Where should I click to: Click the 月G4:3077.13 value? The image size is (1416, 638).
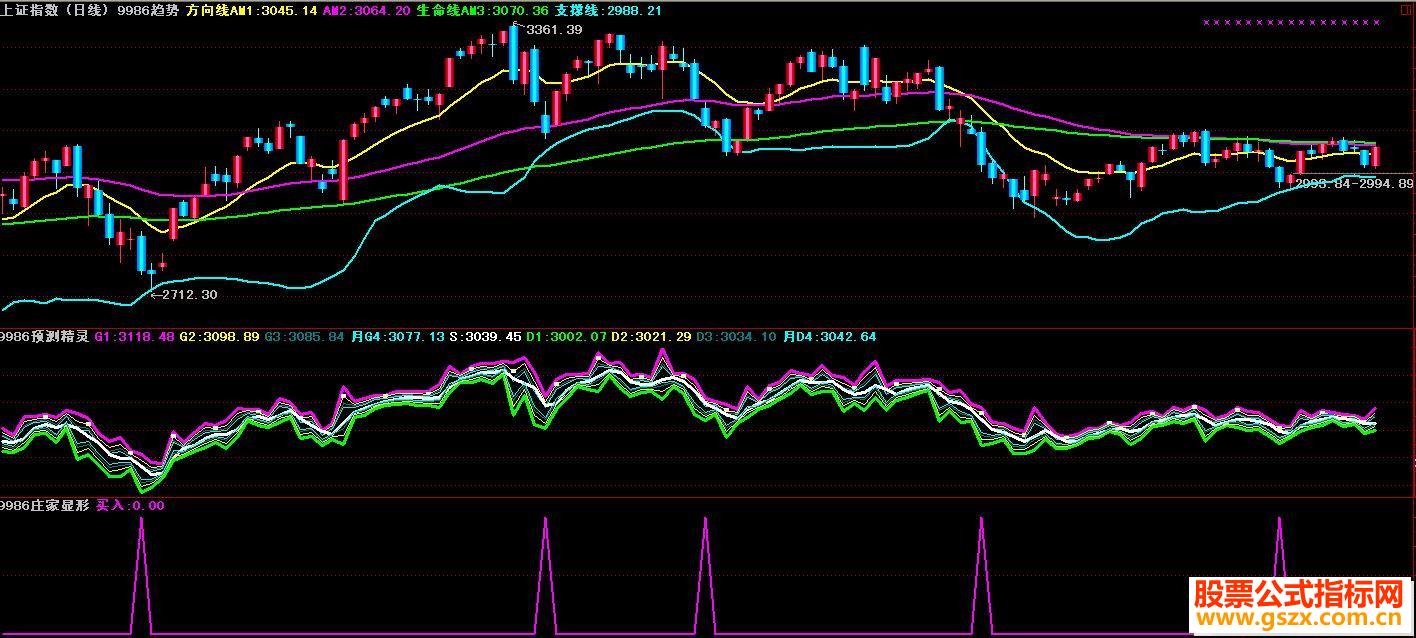click(397, 337)
